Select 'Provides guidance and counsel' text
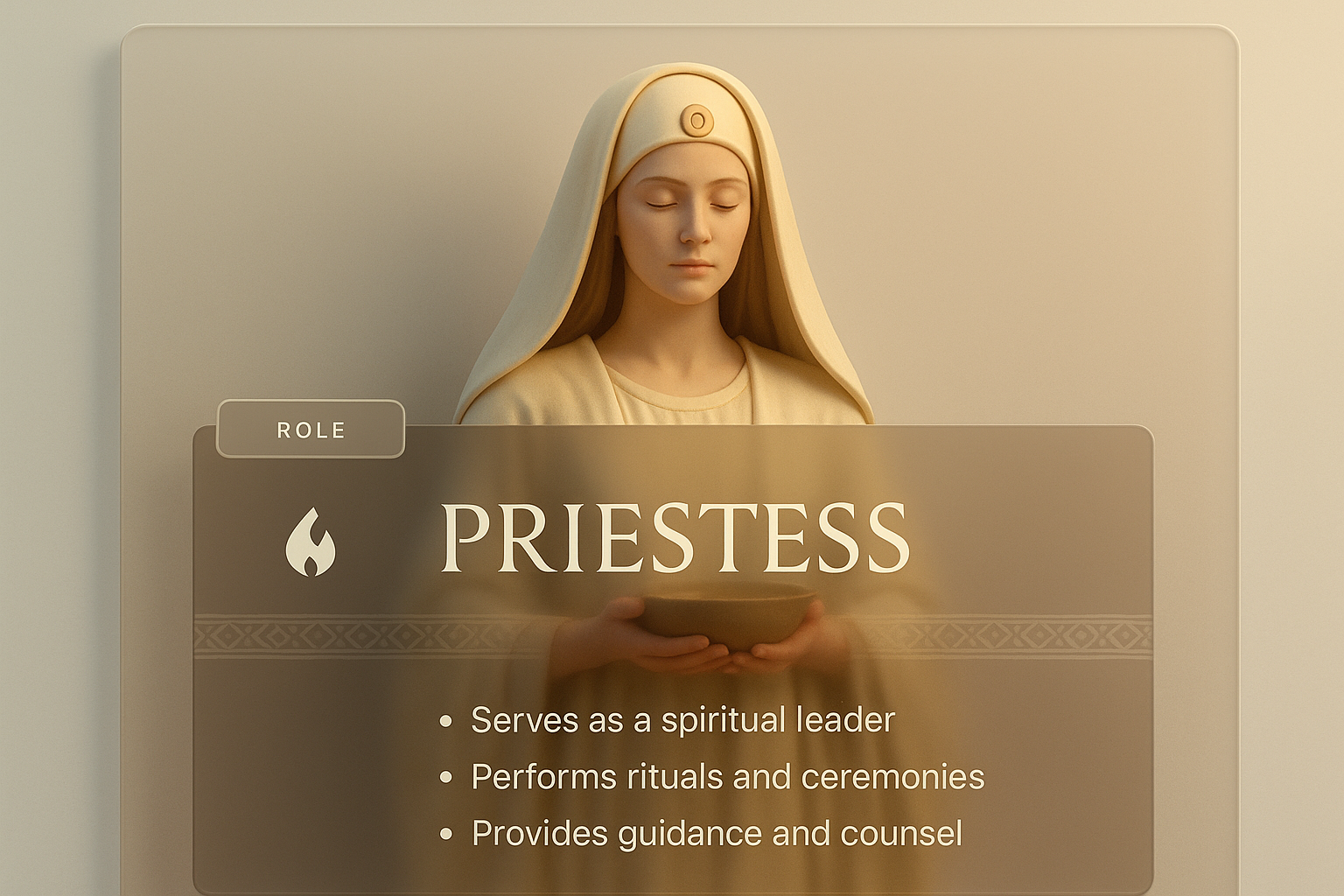This screenshot has width=1344, height=896. click(x=717, y=834)
